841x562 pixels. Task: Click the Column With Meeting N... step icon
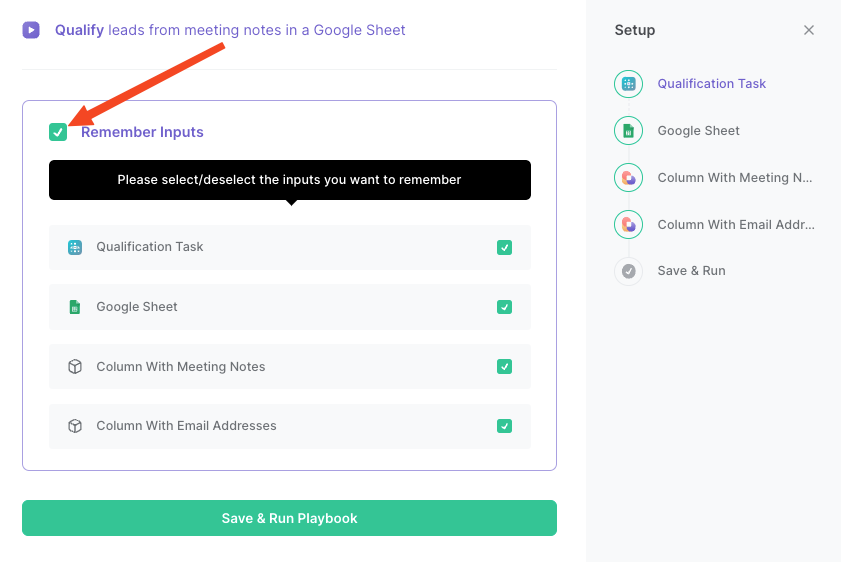(x=629, y=178)
